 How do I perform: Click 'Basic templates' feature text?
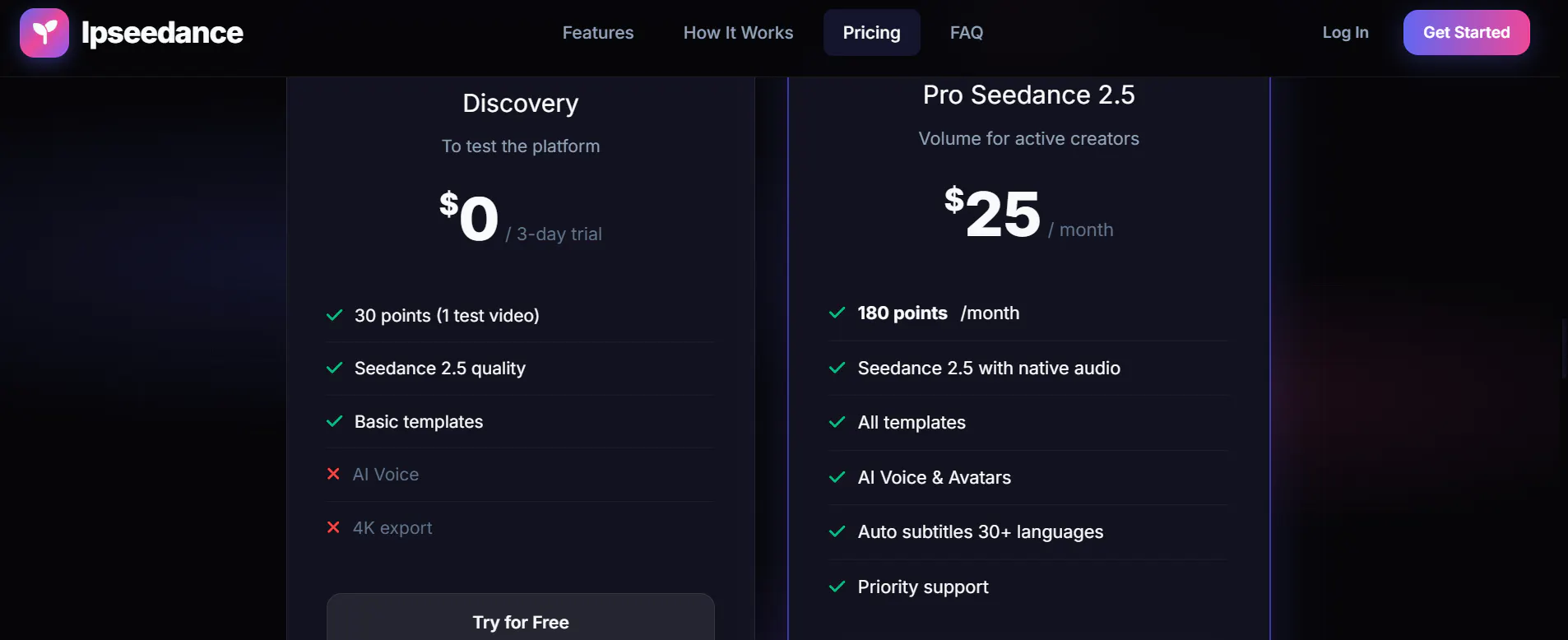point(419,422)
